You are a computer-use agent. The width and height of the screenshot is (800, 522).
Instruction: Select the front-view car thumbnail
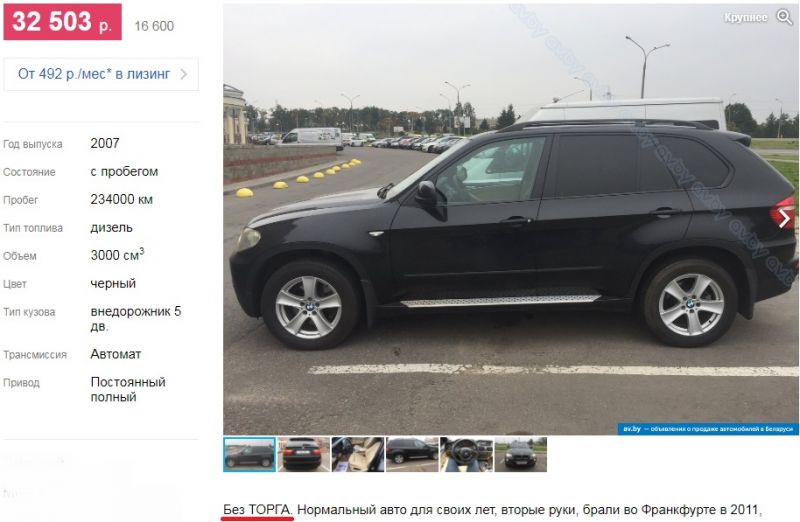[x=520, y=454]
